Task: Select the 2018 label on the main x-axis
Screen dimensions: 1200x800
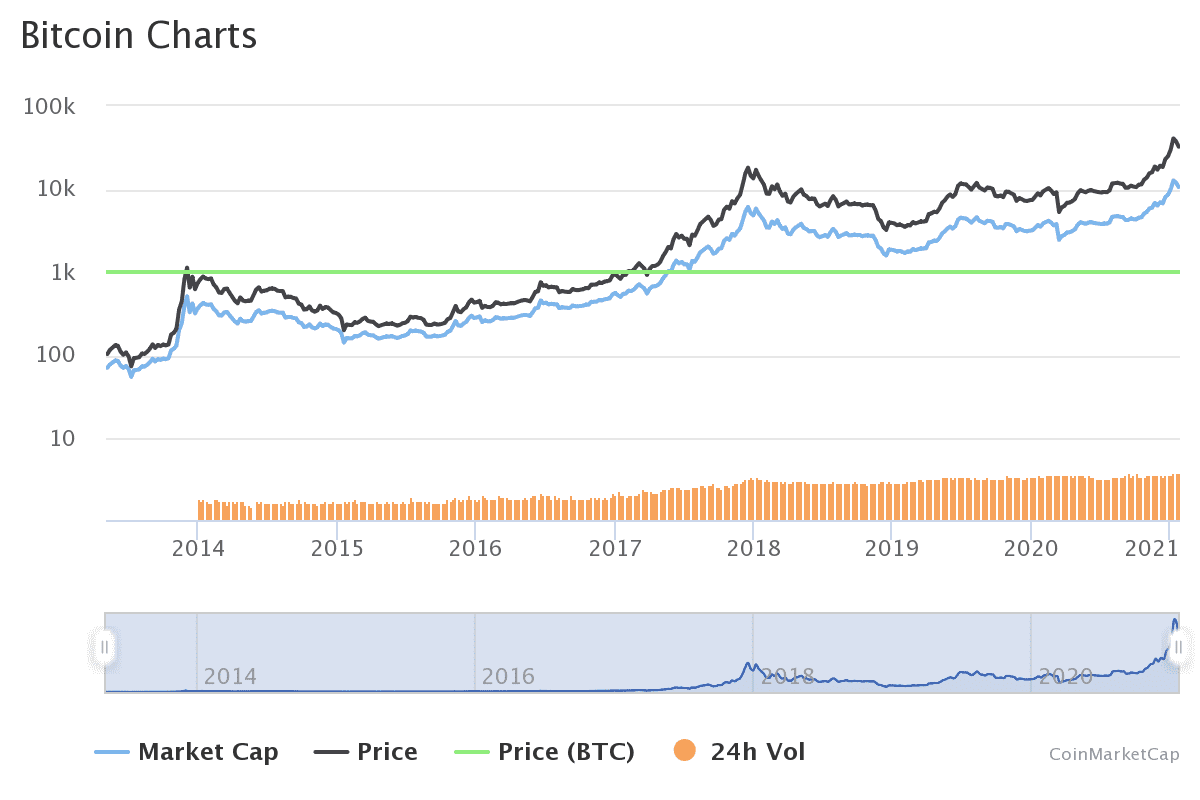Action: (x=753, y=547)
